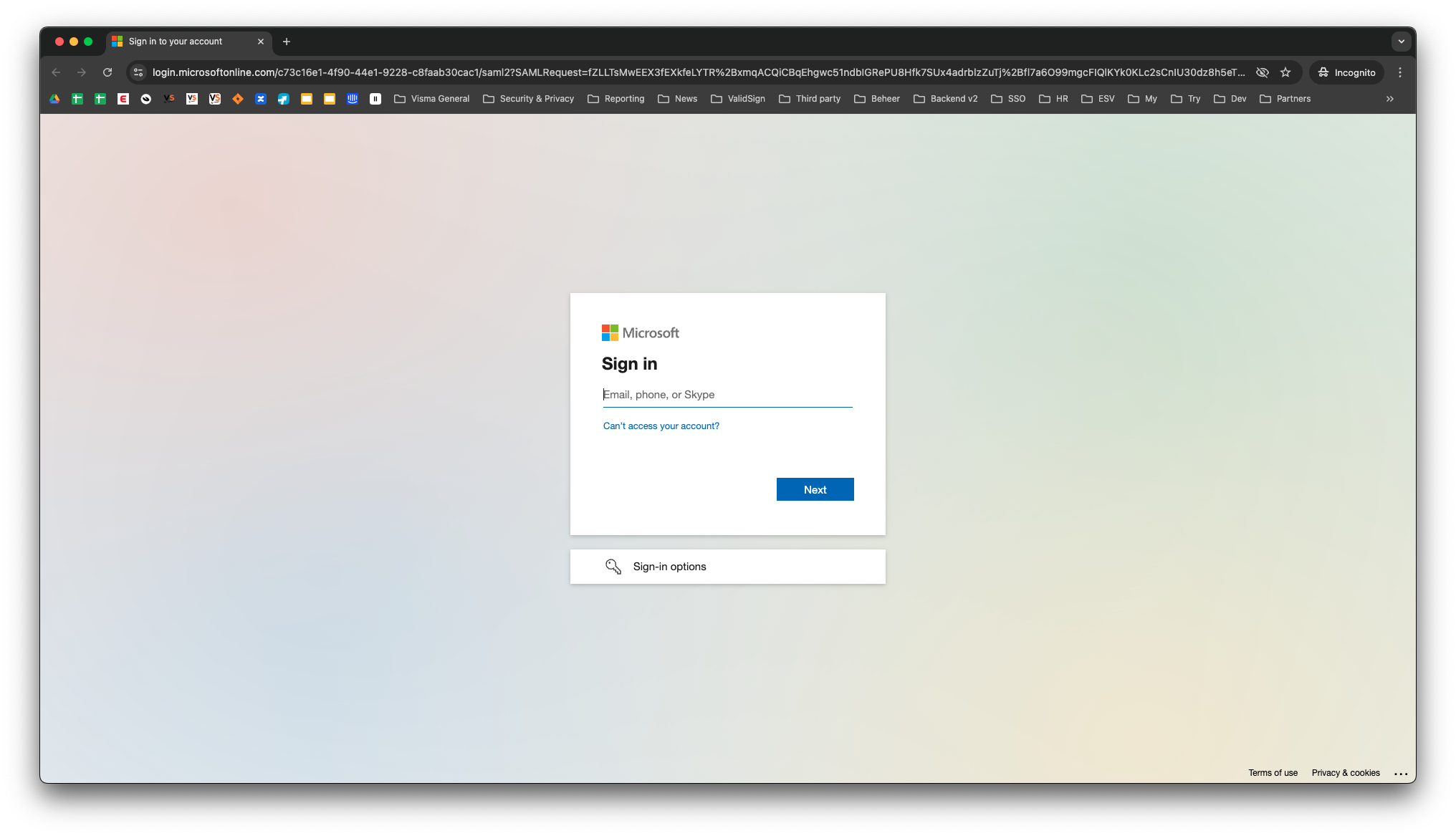Open a new tab with plus button
Image resolution: width=1456 pixels, height=836 pixels.
(x=287, y=42)
